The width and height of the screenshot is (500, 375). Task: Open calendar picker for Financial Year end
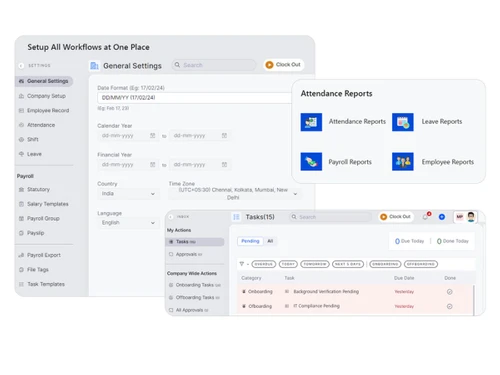[x=224, y=165]
